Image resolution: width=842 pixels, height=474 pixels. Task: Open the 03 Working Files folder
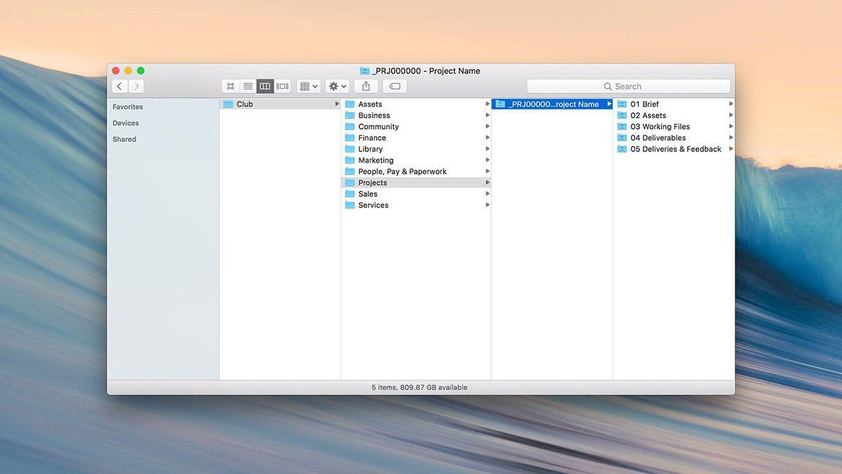[x=674, y=127]
